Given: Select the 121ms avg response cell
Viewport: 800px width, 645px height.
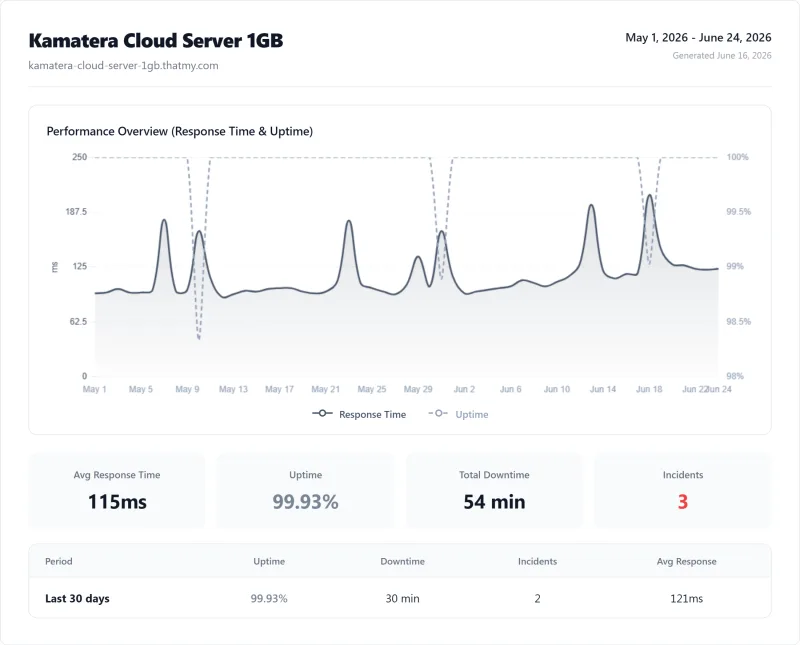Looking at the screenshot, I should (x=686, y=598).
